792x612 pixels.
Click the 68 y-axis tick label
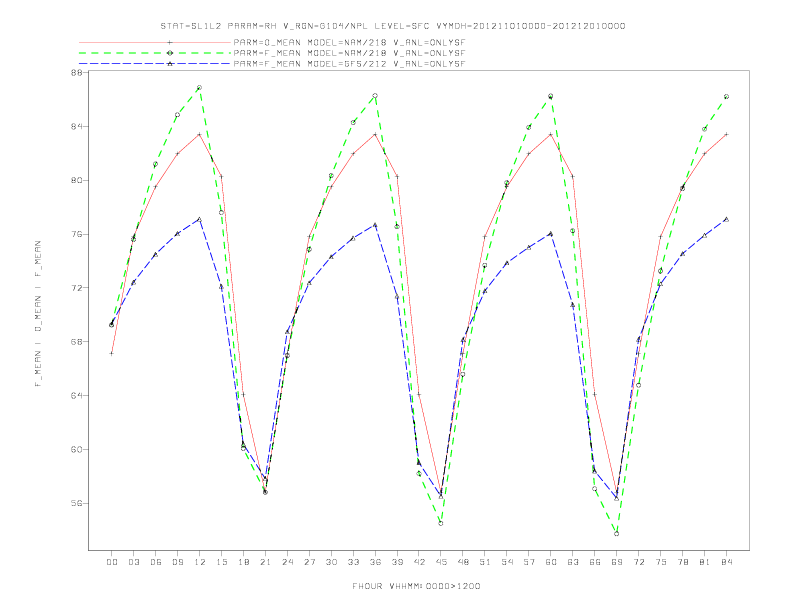(x=76, y=342)
